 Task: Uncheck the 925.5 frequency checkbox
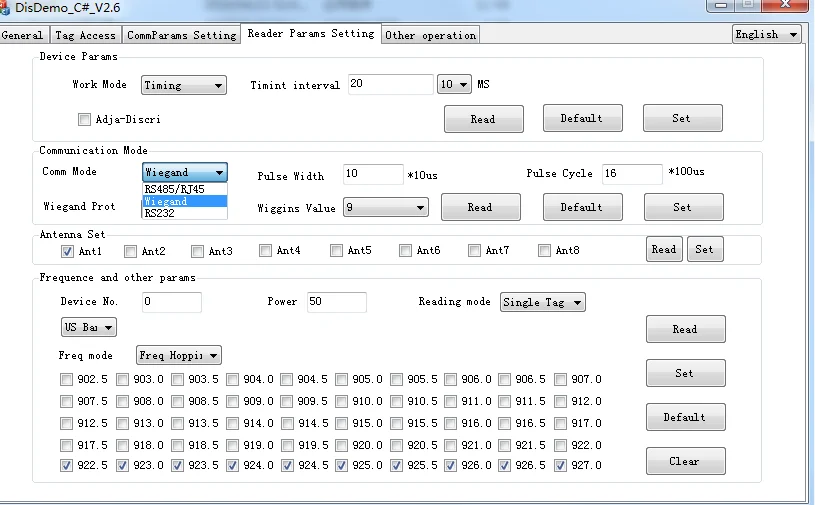point(396,466)
